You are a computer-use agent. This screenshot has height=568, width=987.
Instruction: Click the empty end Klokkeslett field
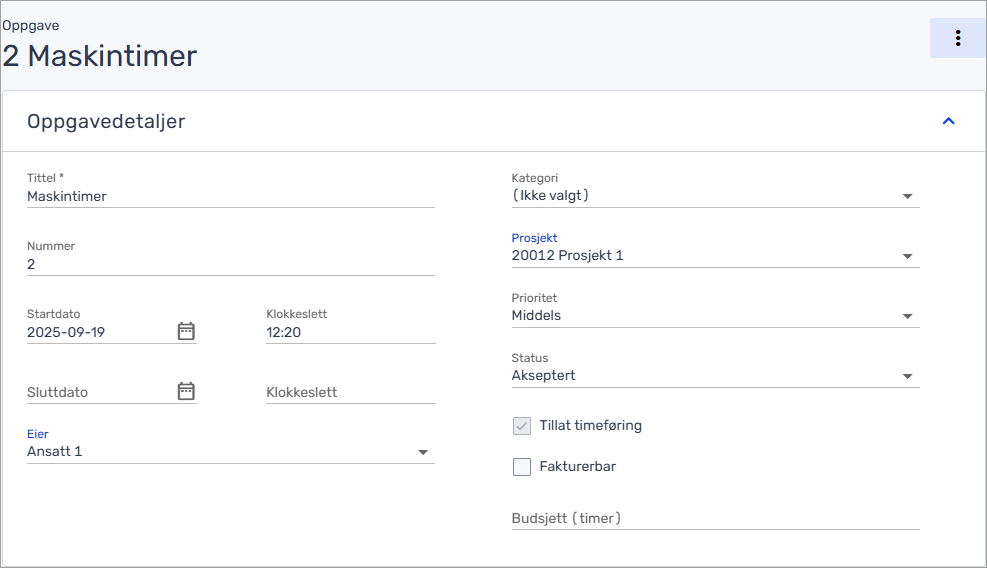click(350, 392)
